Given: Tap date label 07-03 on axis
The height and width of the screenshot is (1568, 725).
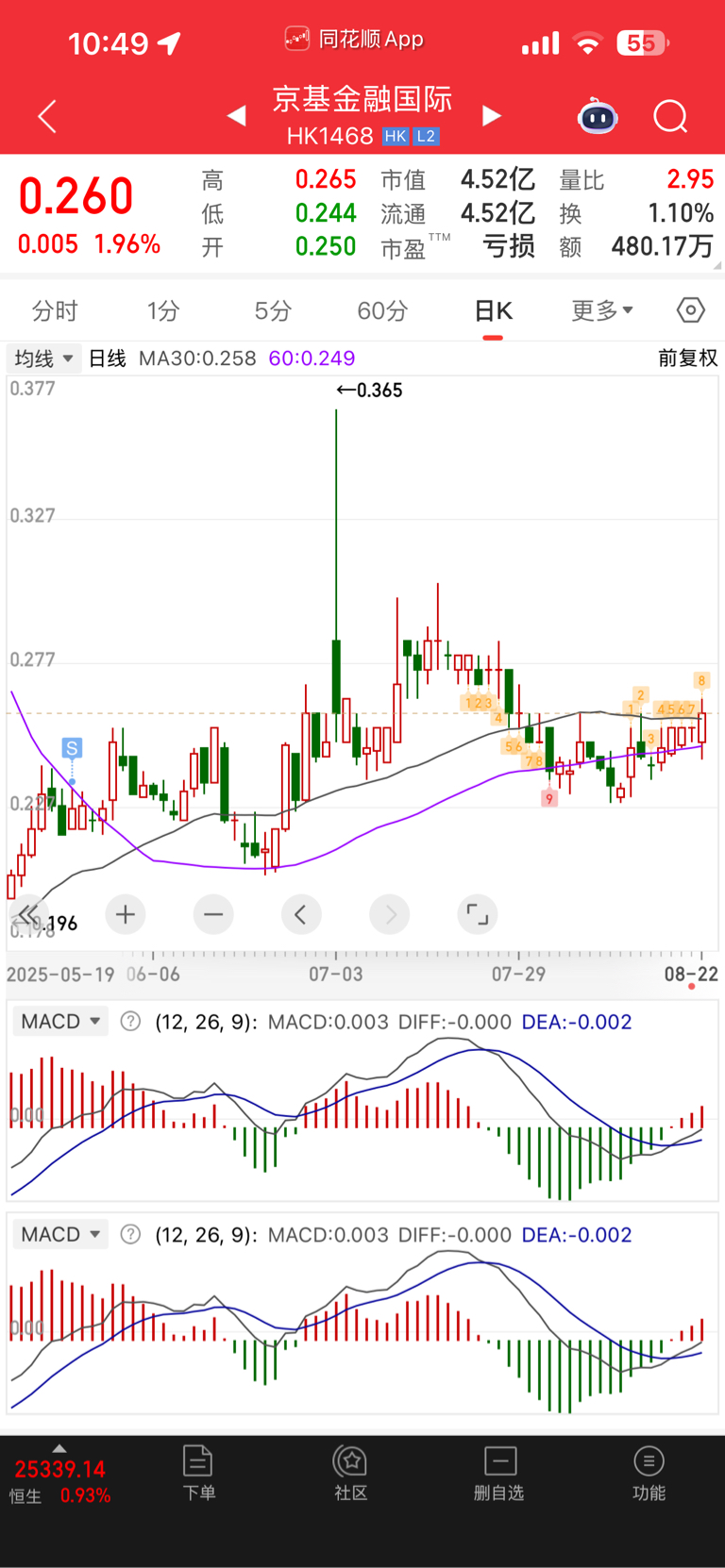Looking at the screenshot, I should point(335,974).
